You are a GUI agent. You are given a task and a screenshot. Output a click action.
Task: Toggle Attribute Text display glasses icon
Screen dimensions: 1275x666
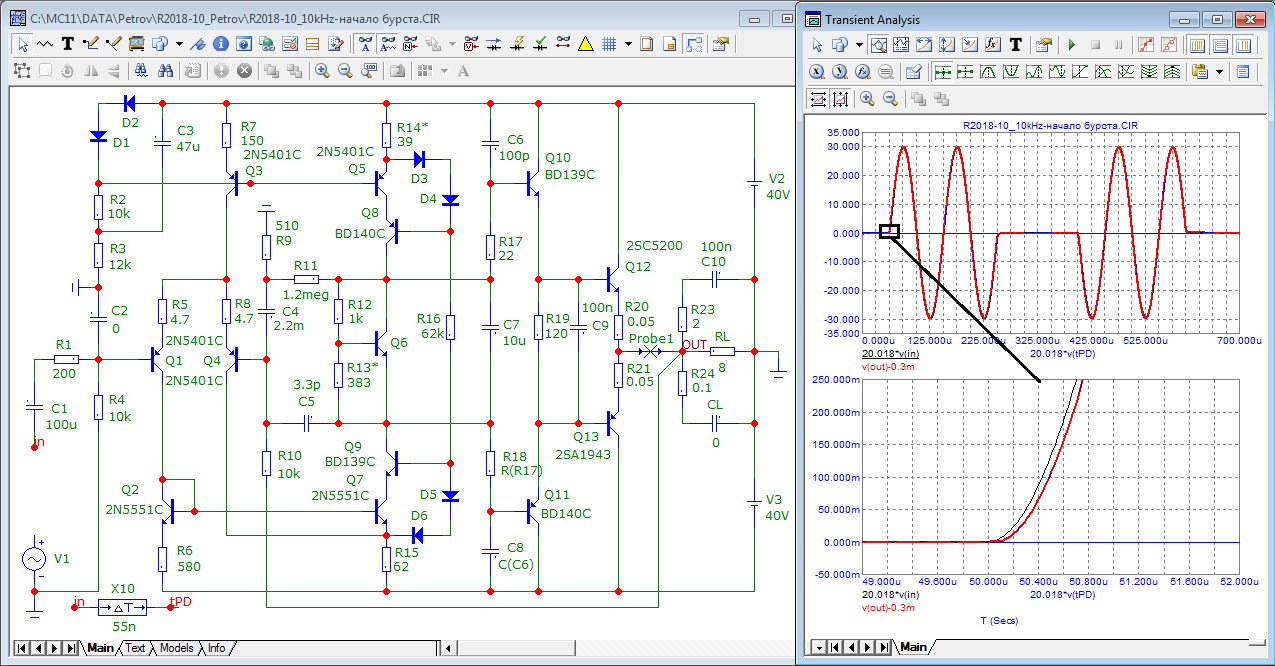388,44
